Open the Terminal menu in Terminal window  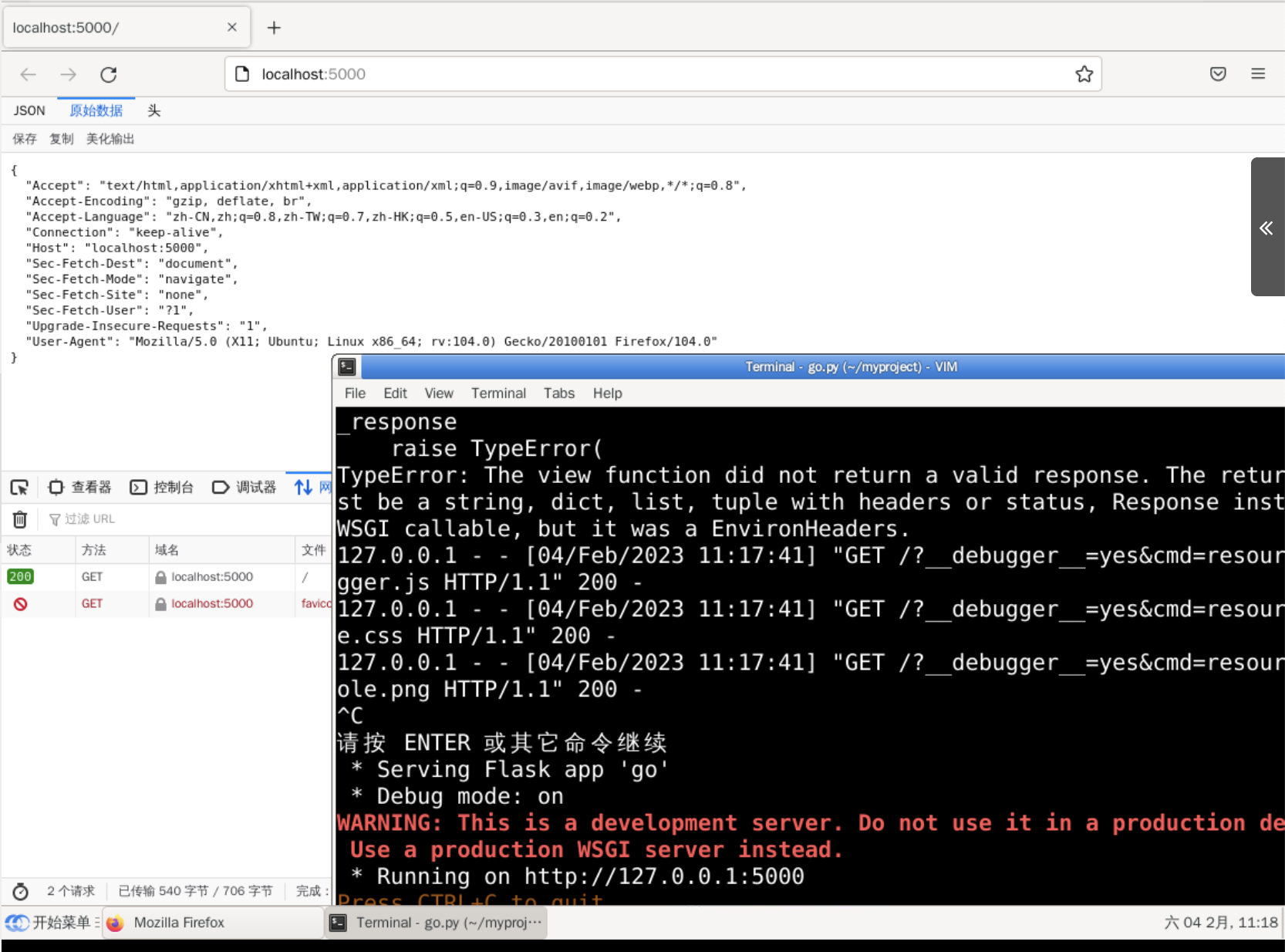pyautogui.click(x=498, y=393)
